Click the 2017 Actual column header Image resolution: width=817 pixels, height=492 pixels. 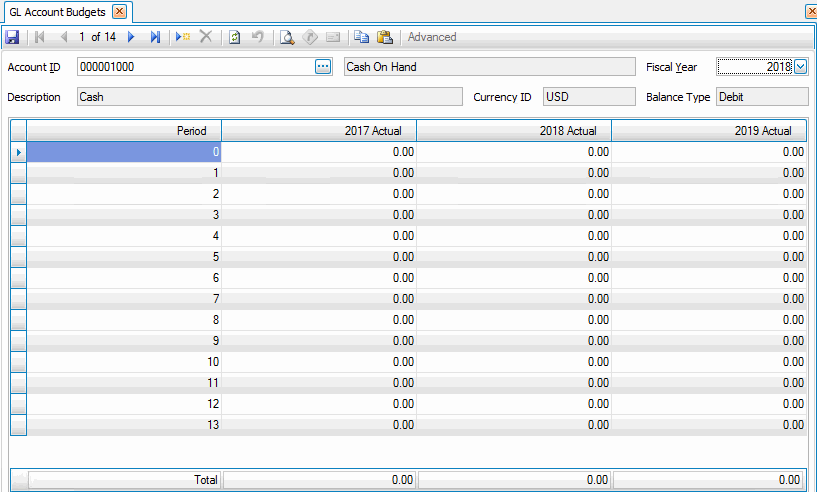point(318,131)
